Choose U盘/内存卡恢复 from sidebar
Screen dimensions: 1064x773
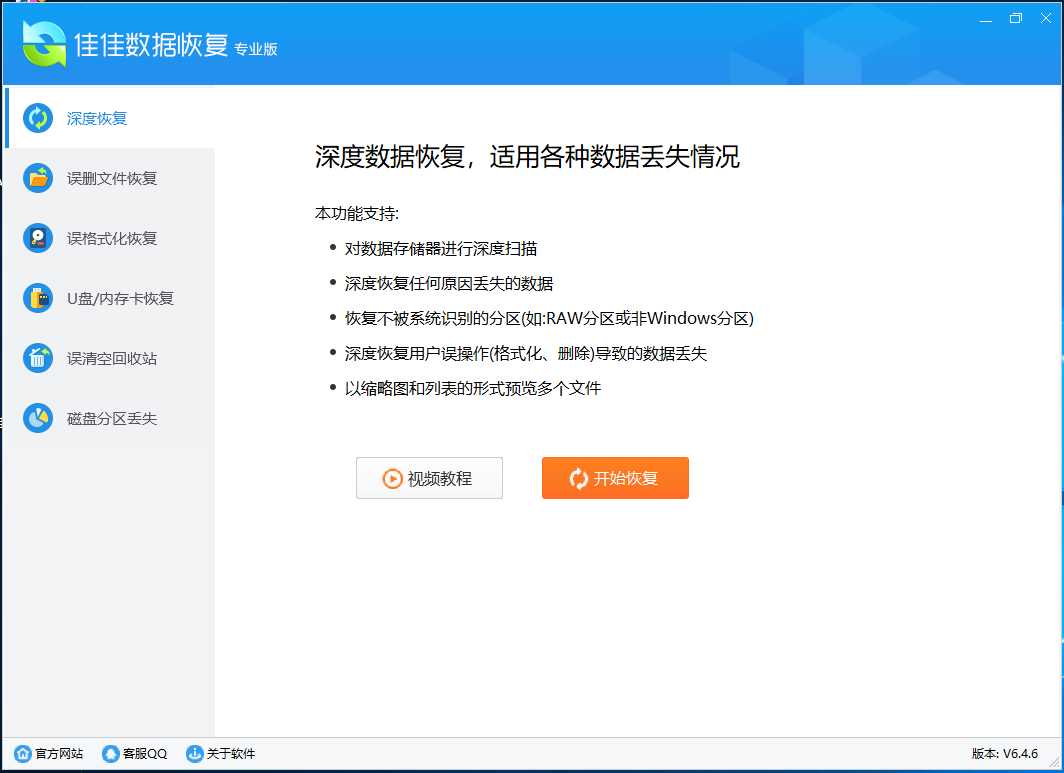[110, 298]
